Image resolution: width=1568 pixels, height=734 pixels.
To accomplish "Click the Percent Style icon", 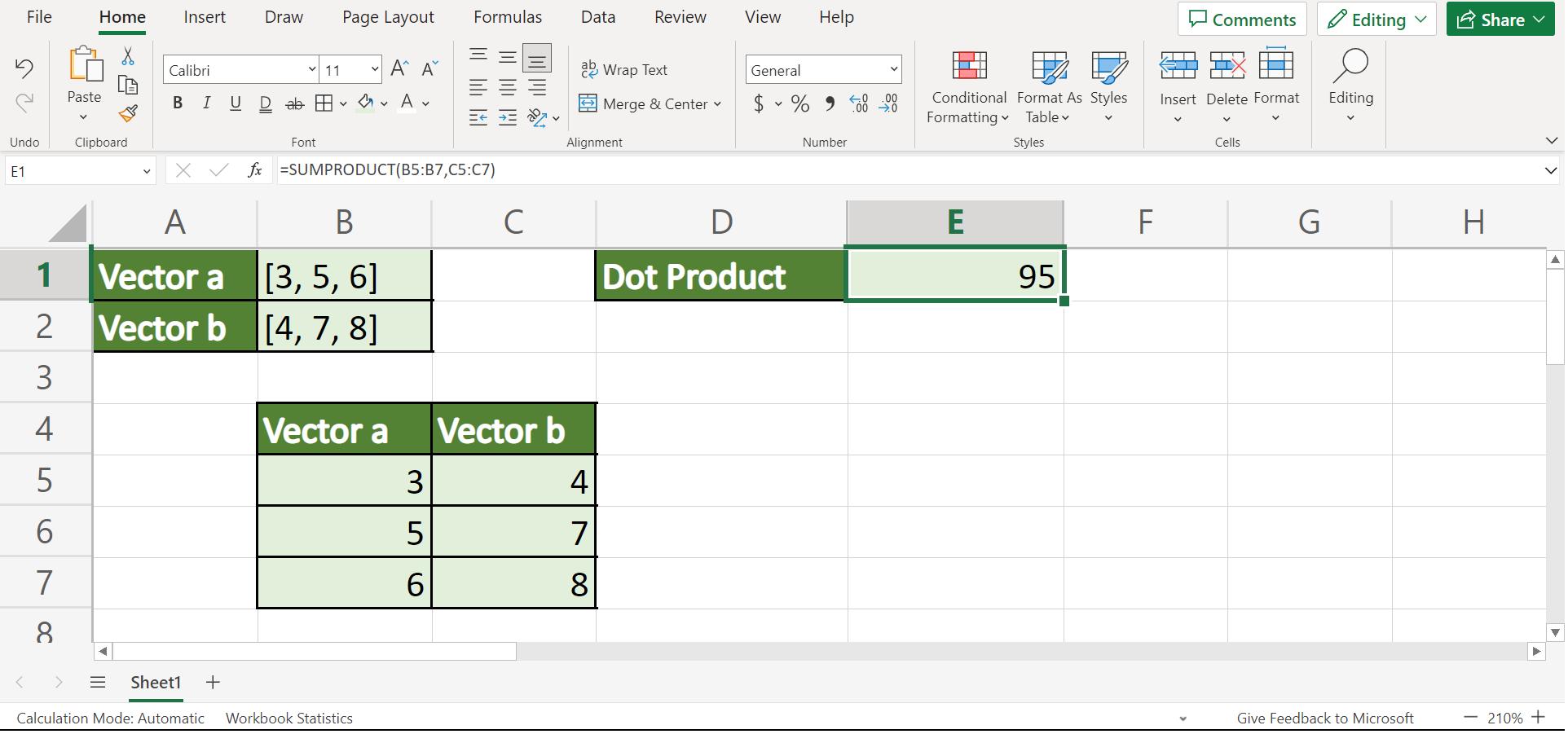I will click(800, 103).
